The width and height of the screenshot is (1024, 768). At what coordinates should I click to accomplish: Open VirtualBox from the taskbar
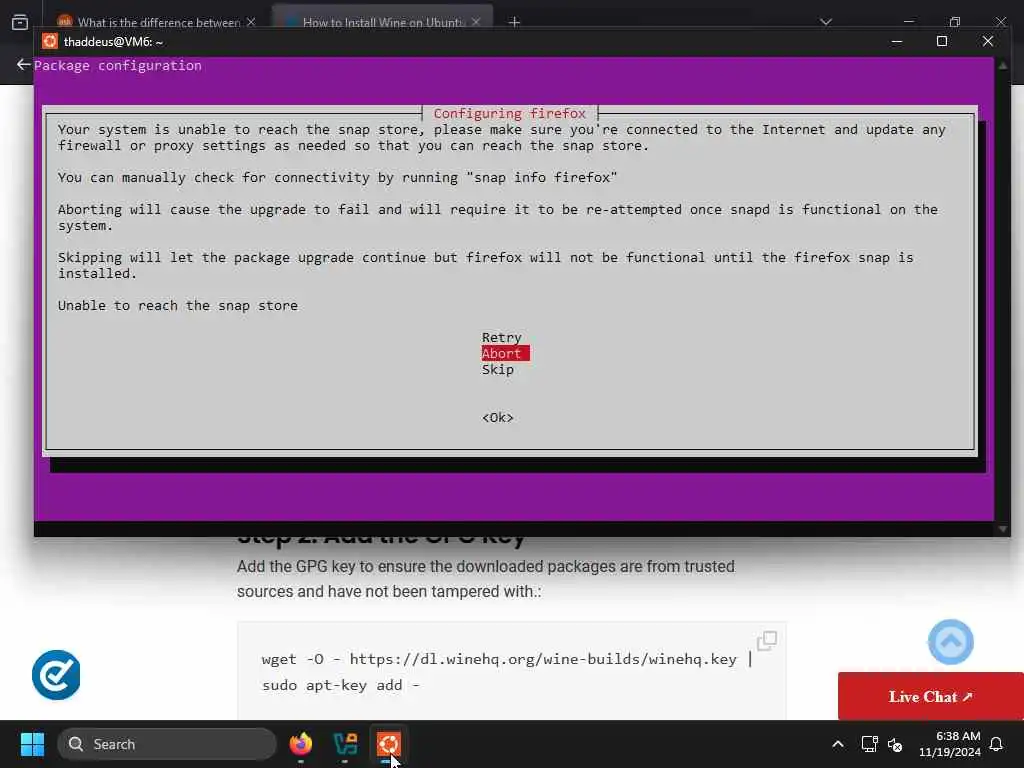[345, 744]
